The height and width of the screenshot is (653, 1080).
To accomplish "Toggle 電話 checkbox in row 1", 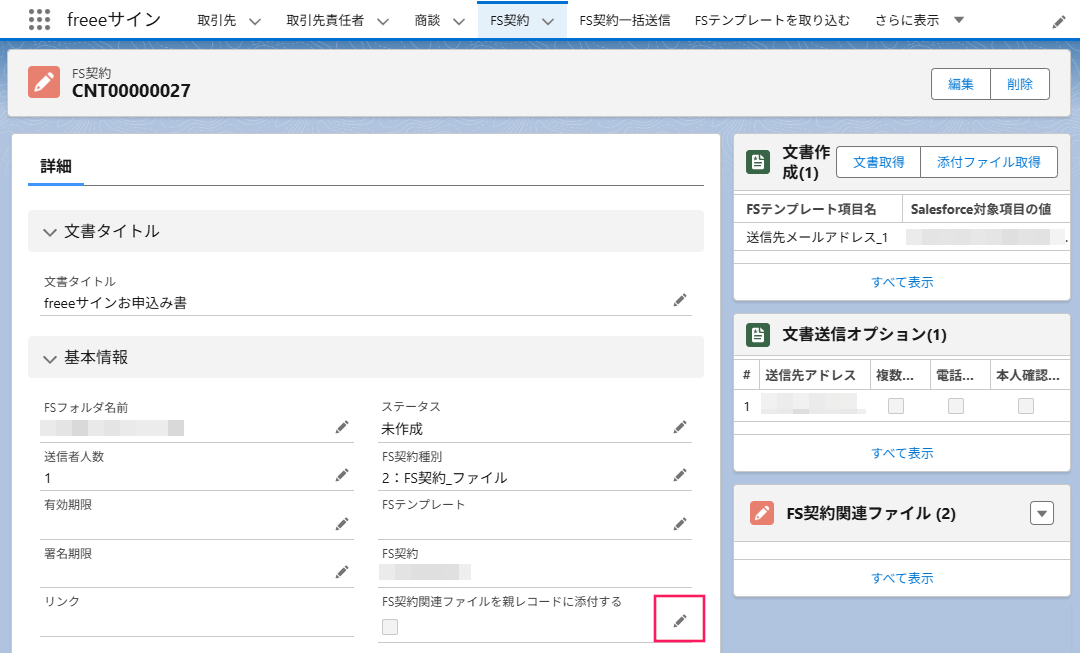I will point(955,406).
